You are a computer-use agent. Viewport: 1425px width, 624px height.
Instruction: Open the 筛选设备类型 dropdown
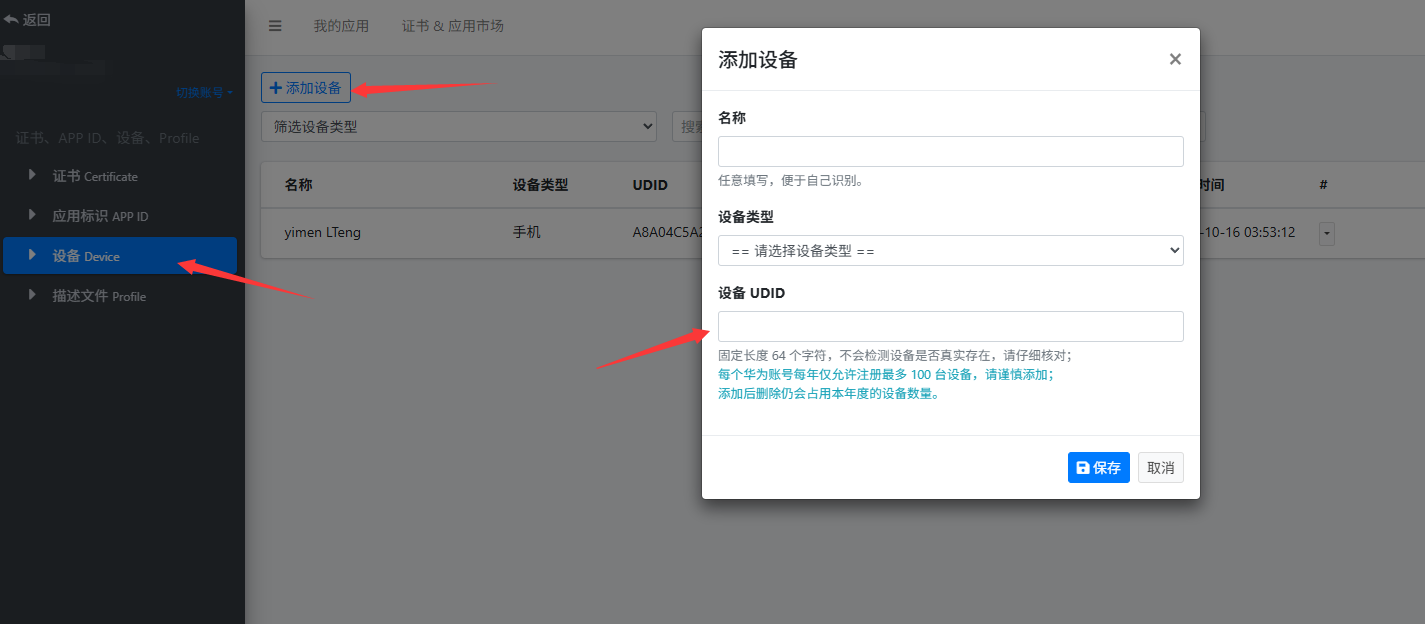click(x=459, y=127)
